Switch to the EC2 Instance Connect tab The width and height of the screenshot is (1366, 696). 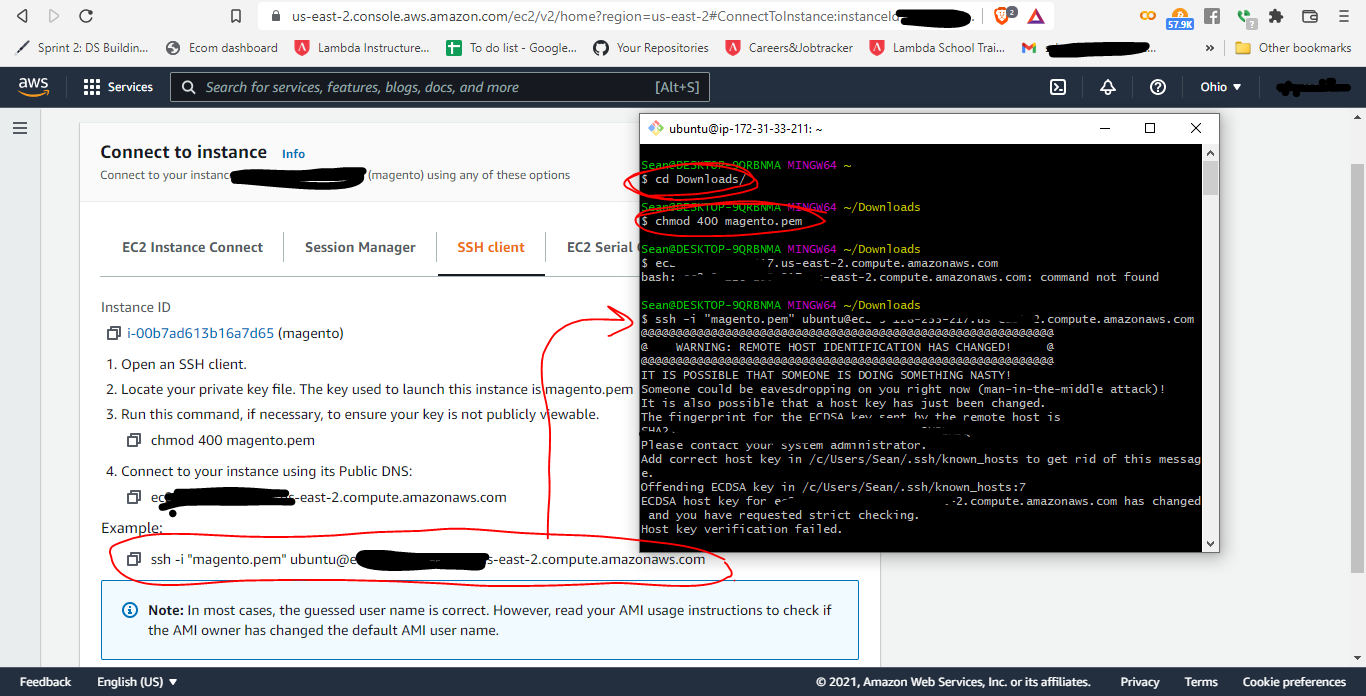[x=193, y=247]
